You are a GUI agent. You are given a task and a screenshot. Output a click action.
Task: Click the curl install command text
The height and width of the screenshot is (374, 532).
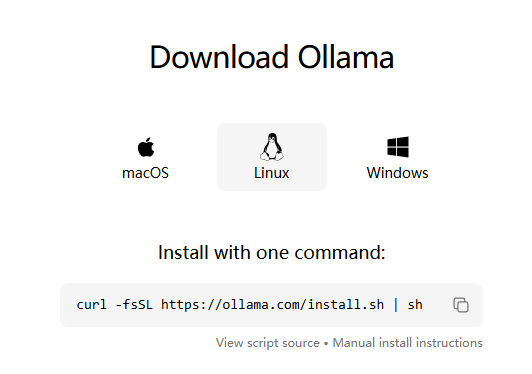249,304
